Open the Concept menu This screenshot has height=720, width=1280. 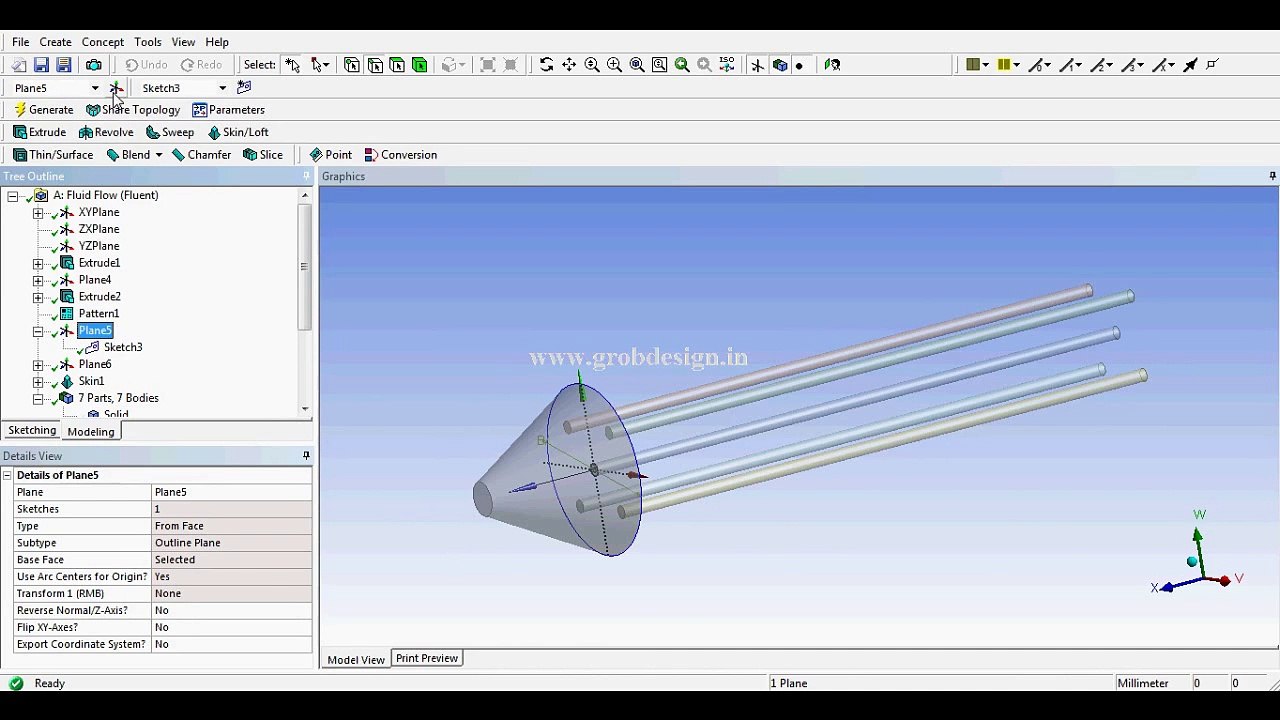tap(103, 42)
